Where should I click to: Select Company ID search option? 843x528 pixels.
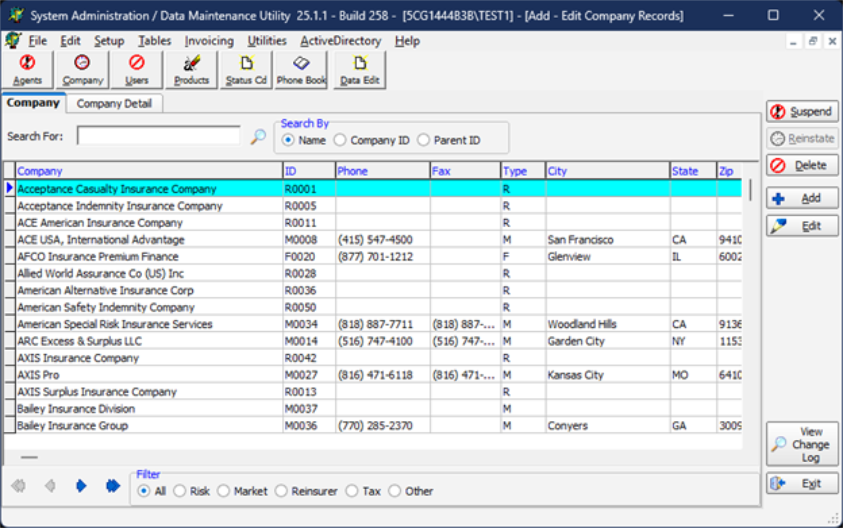(x=372, y=140)
